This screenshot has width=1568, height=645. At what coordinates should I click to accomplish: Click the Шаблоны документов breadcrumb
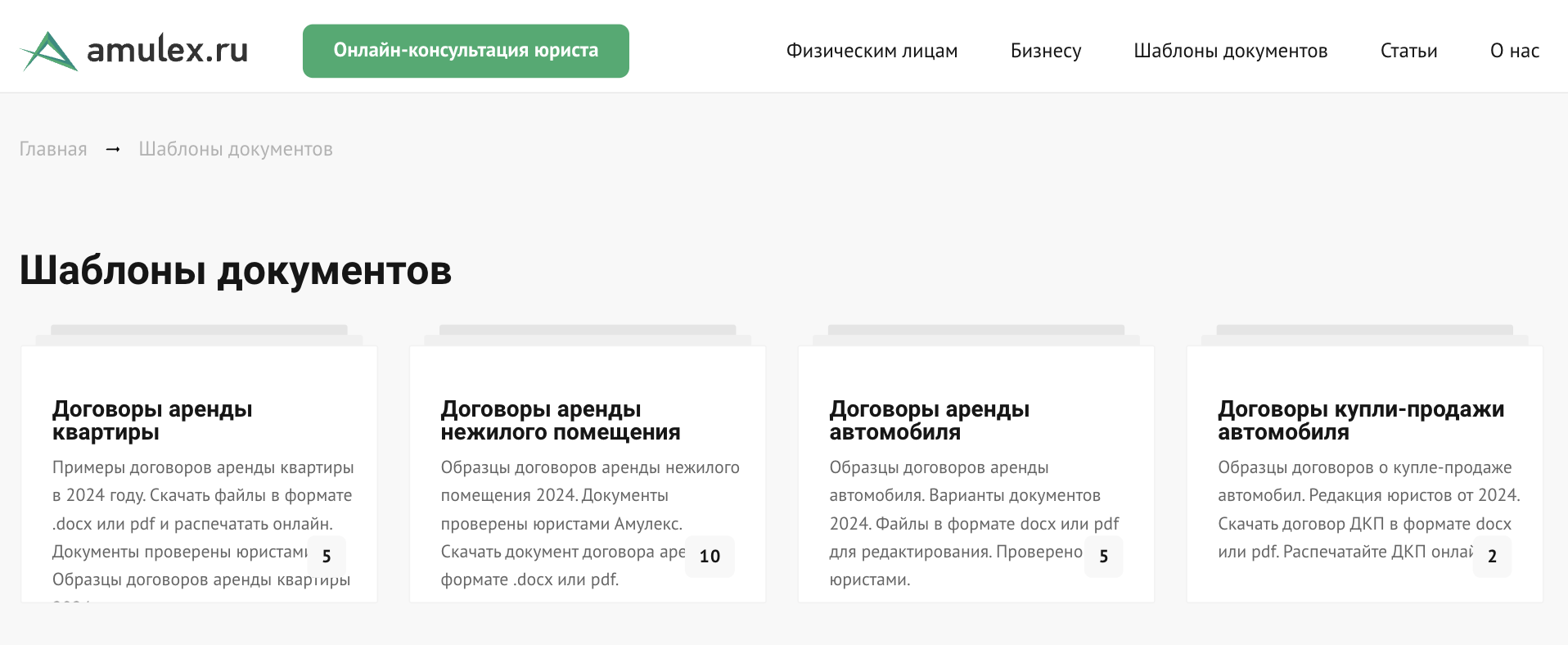coord(236,149)
